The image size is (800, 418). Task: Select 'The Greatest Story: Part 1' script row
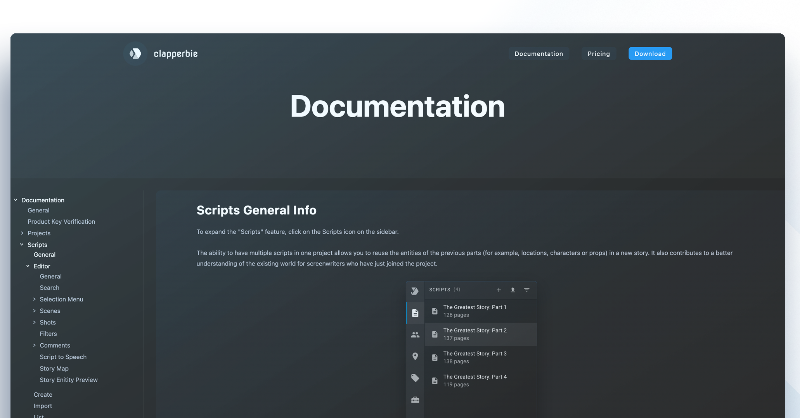[481, 311]
